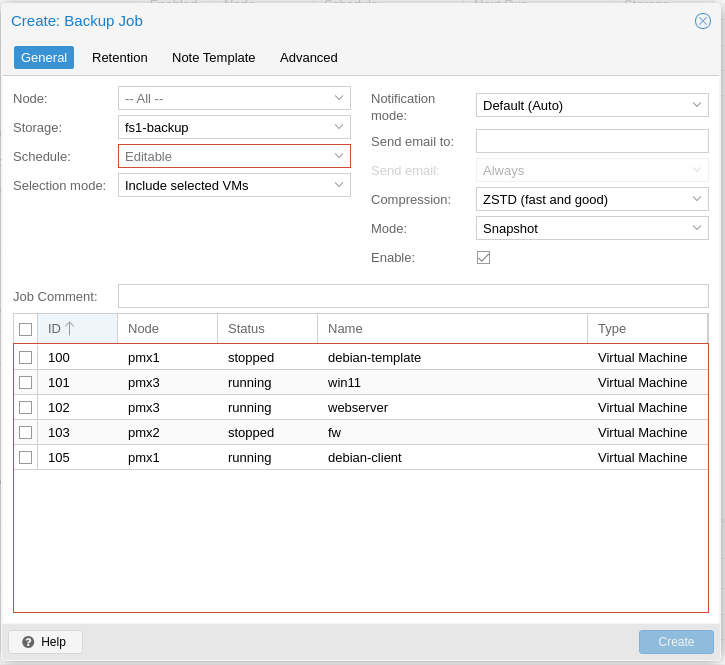Expand the backup Mode Snapshot dropdown
The width and height of the screenshot is (725, 665).
[697, 228]
